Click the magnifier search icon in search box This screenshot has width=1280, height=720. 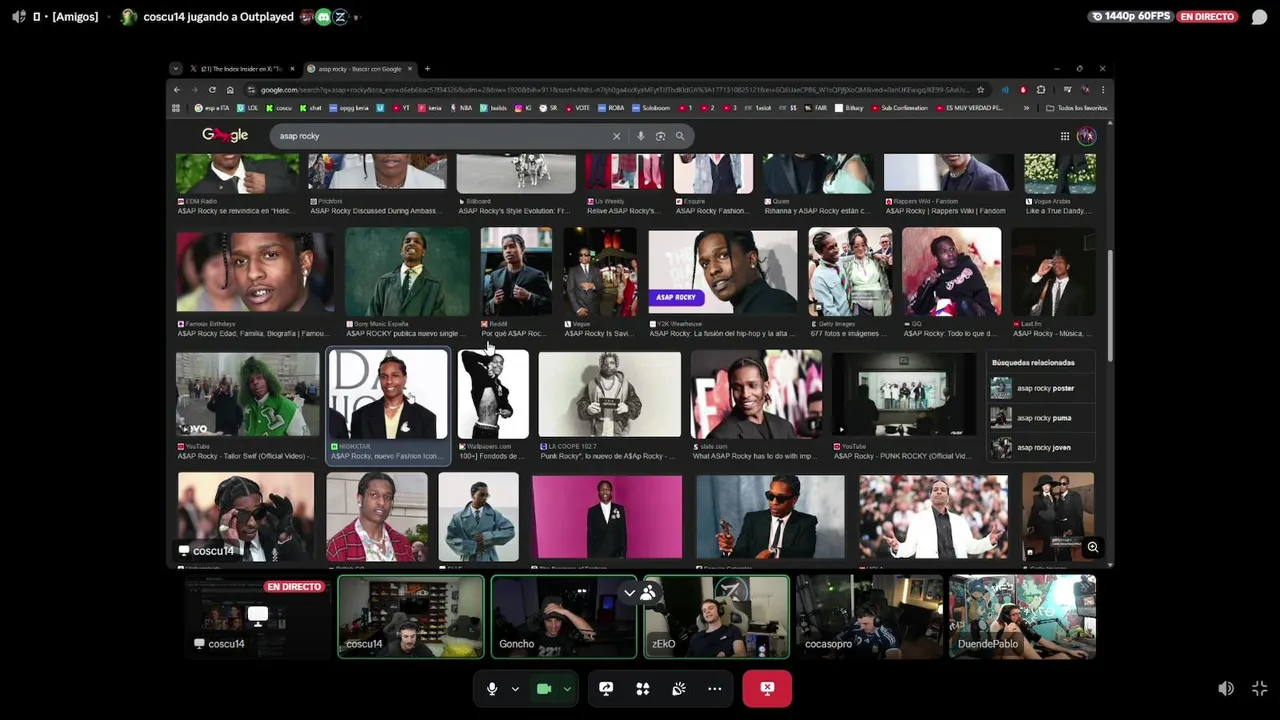coord(680,136)
